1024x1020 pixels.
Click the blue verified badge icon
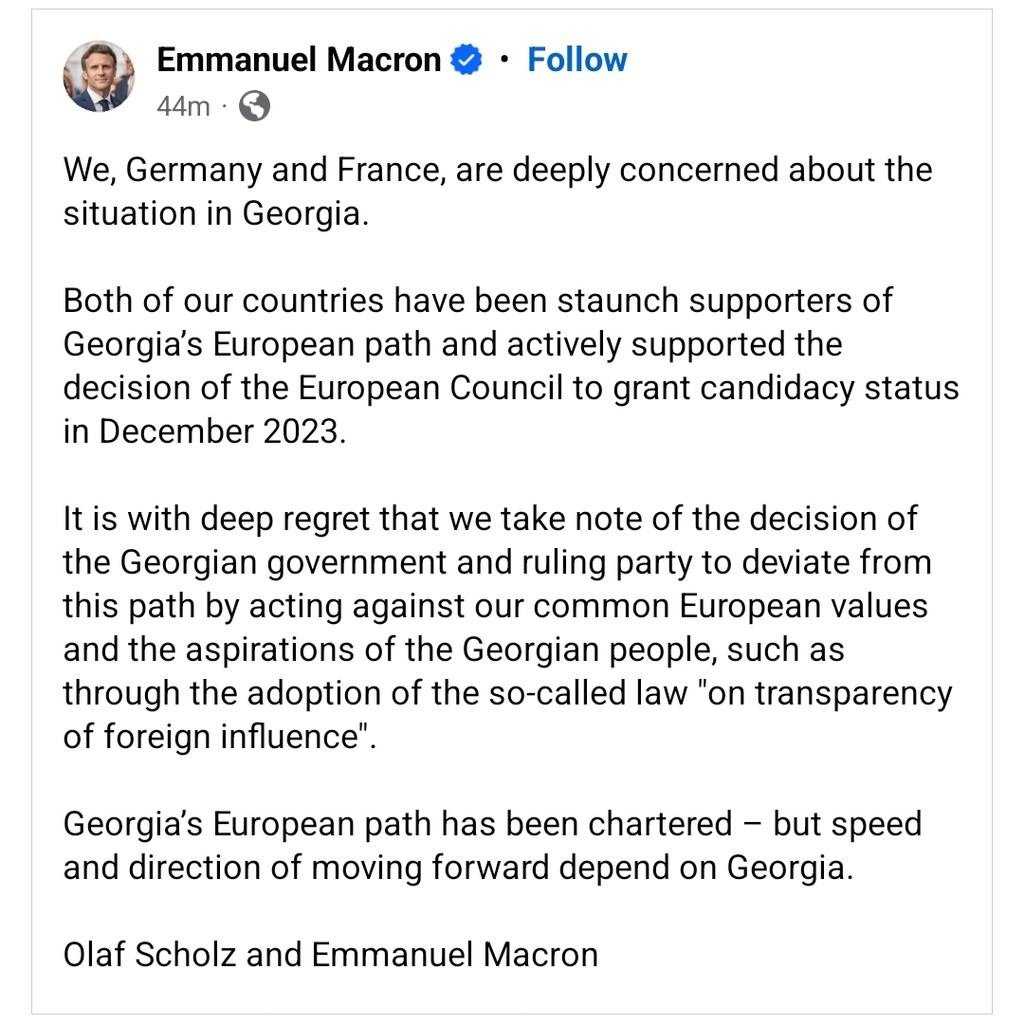(x=466, y=59)
